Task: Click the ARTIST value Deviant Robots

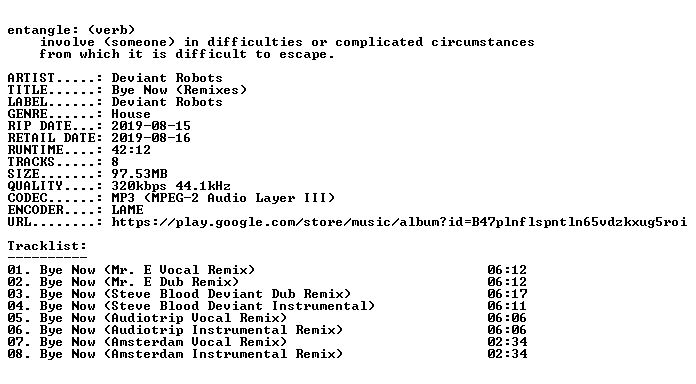Action: tap(167, 78)
